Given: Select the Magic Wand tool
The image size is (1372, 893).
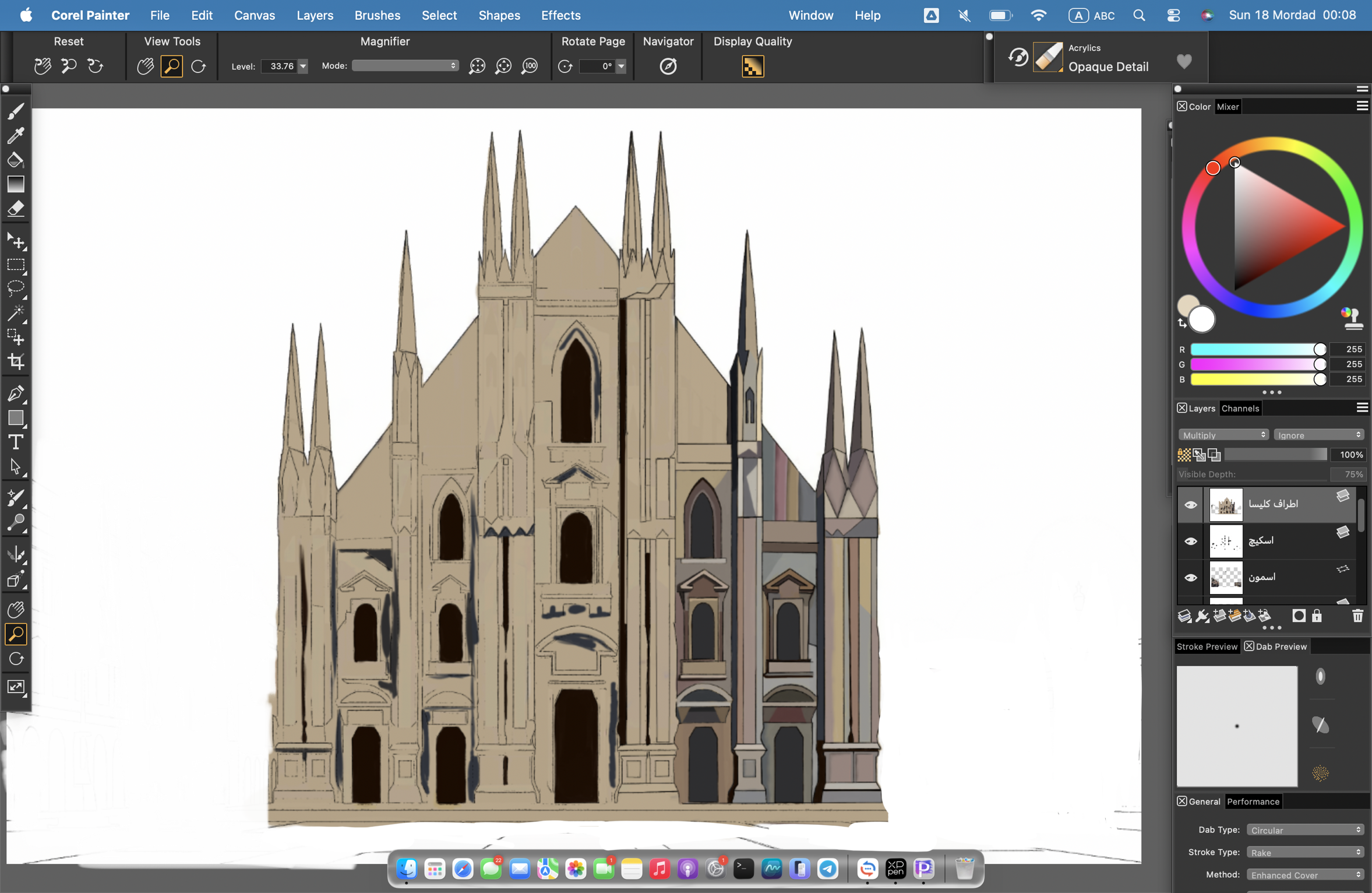Looking at the screenshot, I should tap(16, 314).
